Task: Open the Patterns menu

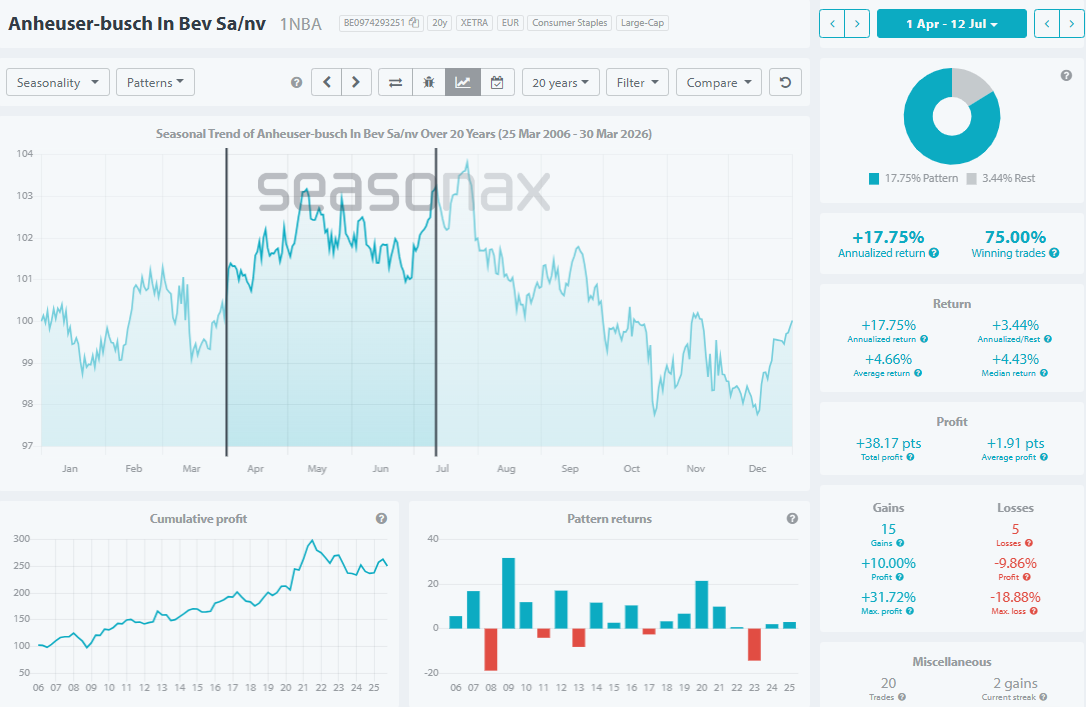Action: click(155, 82)
